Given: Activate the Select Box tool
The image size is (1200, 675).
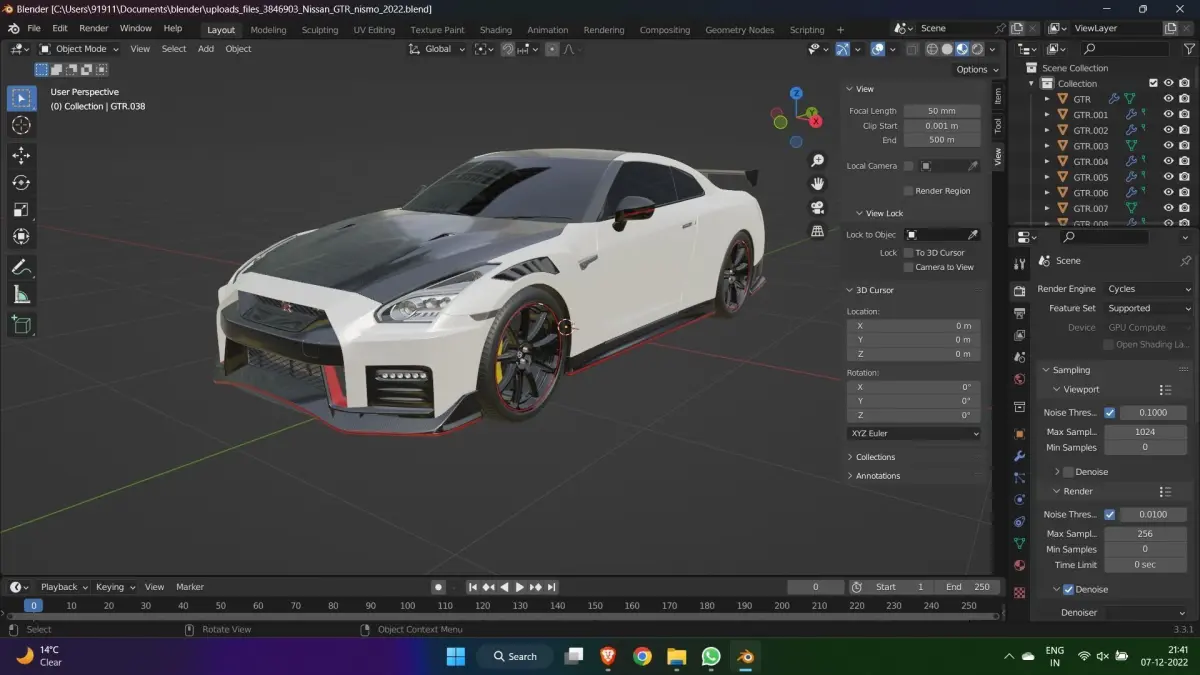Looking at the screenshot, I should pyautogui.click(x=22, y=98).
